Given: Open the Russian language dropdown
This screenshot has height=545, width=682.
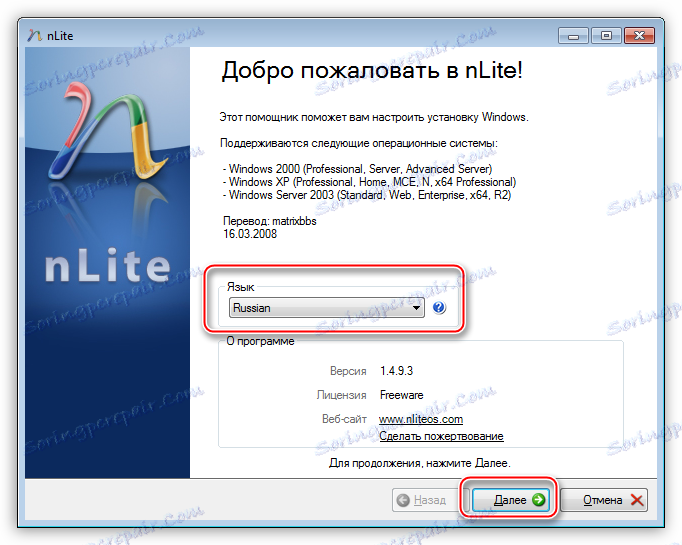Looking at the screenshot, I should (x=326, y=308).
